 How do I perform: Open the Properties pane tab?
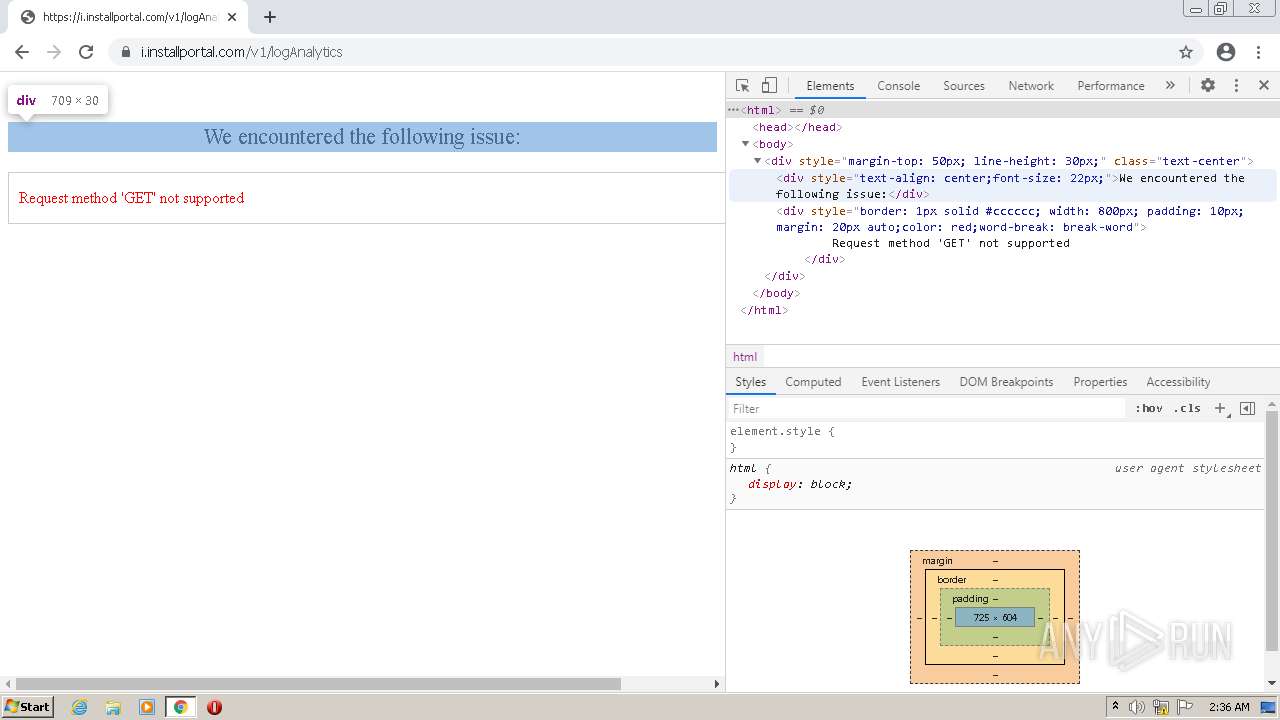click(1100, 382)
